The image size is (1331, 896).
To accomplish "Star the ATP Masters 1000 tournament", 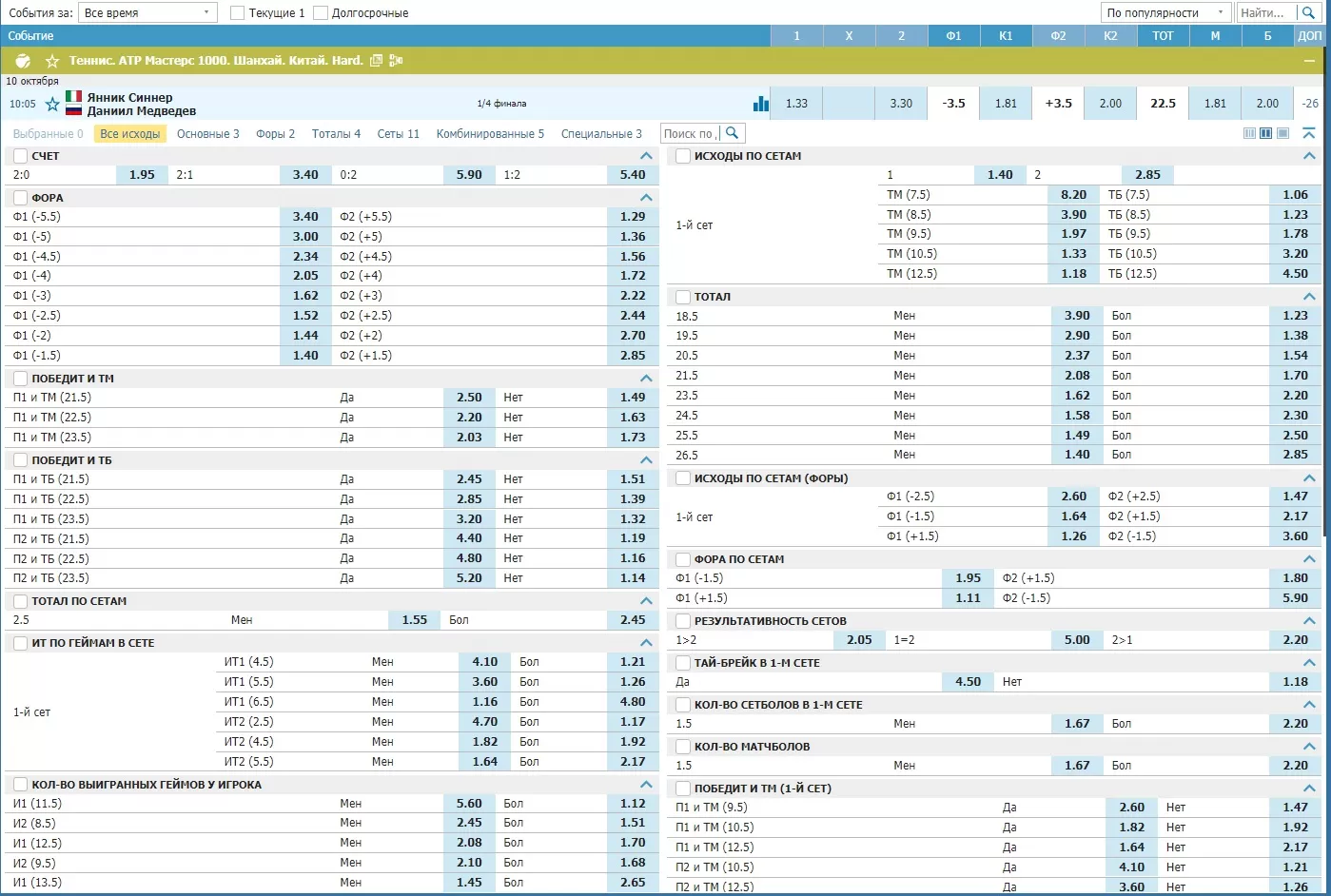I will pos(52,61).
